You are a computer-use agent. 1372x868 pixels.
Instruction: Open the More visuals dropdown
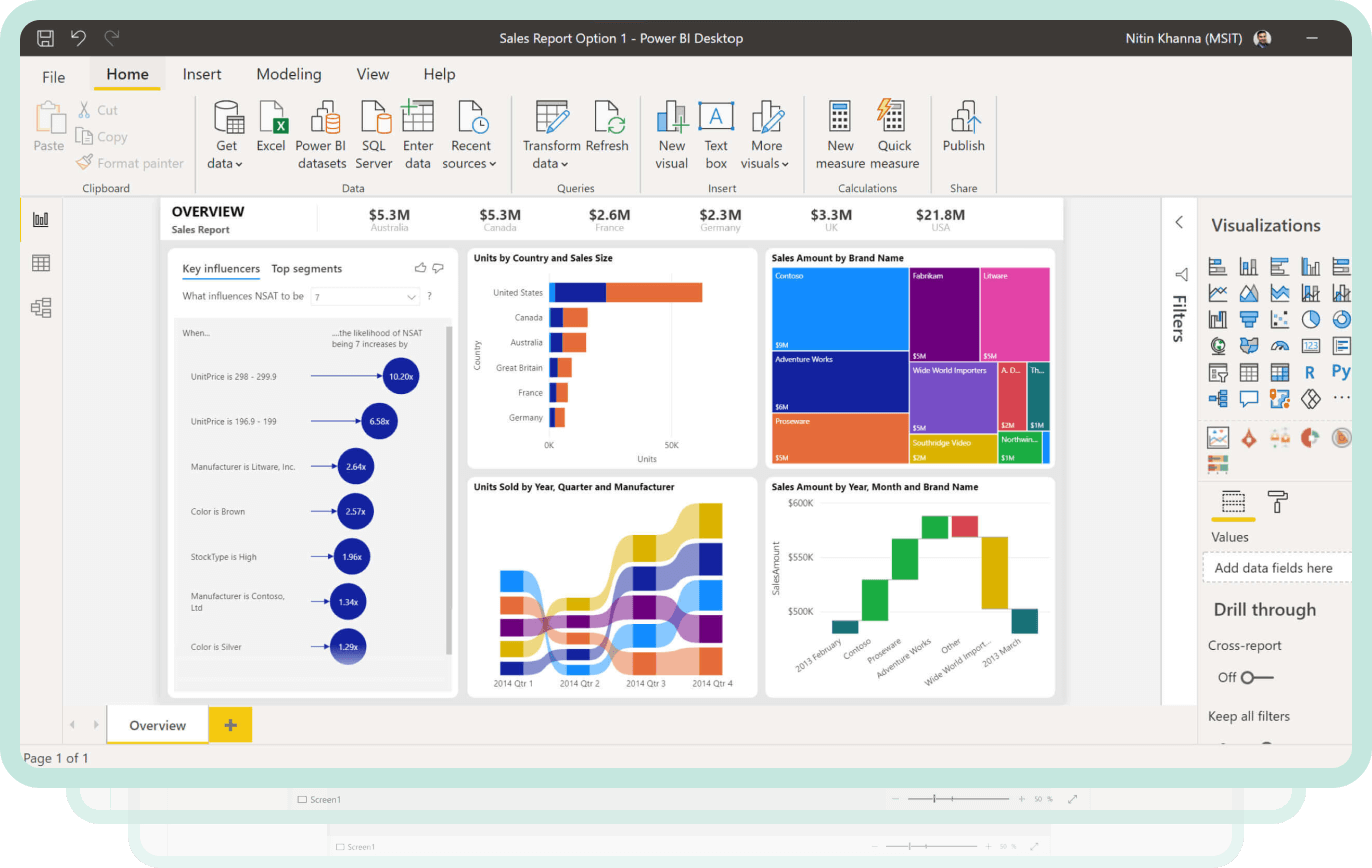[x=785, y=164]
